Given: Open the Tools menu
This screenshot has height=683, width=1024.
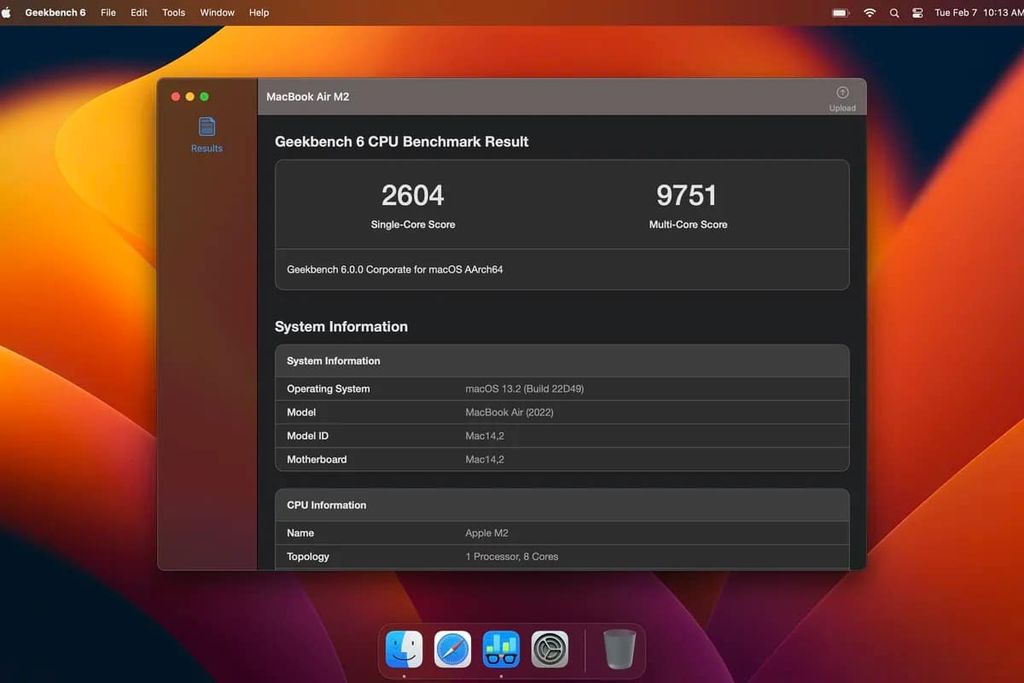Looking at the screenshot, I should 173,12.
